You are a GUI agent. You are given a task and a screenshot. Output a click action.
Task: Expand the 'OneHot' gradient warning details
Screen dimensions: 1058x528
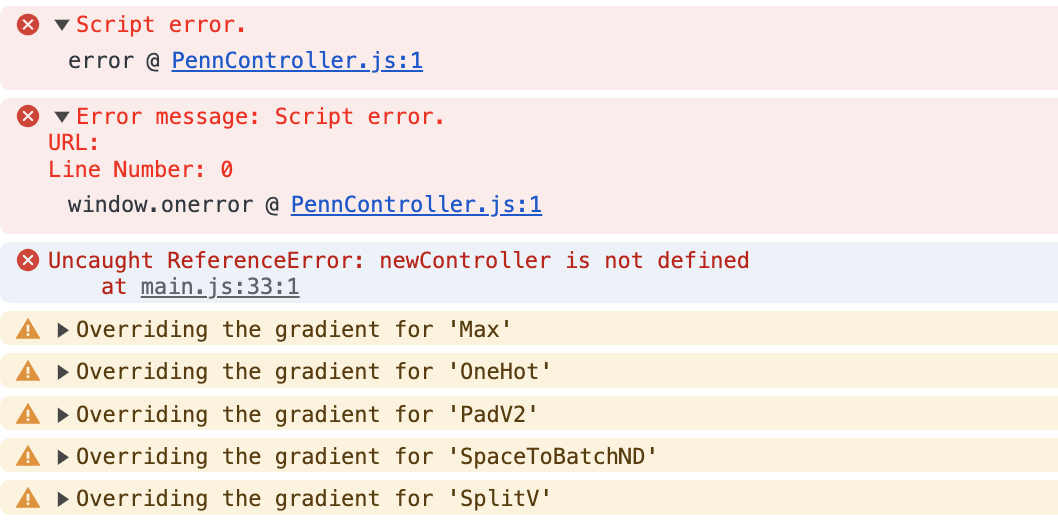(x=63, y=372)
